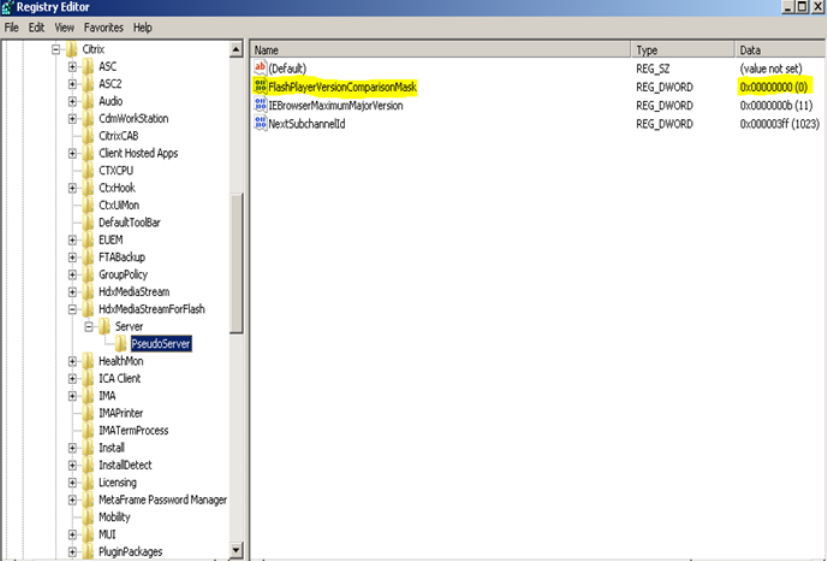Open the Favorites menu
Screen dimensions: 827x561
click(103, 27)
